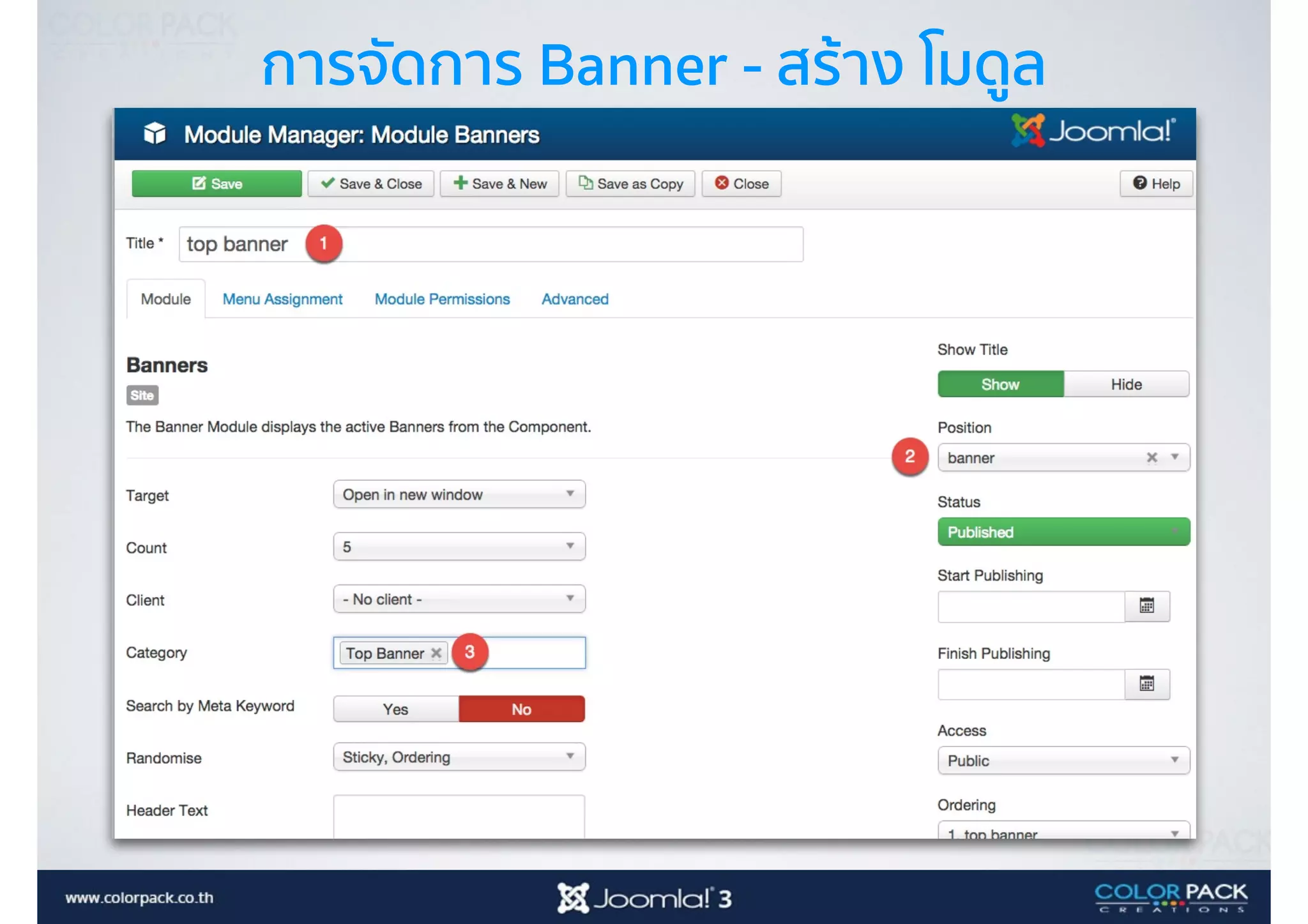
Task: Open Randomise dropdown 'Sticky, Ordering'
Action: (x=459, y=757)
